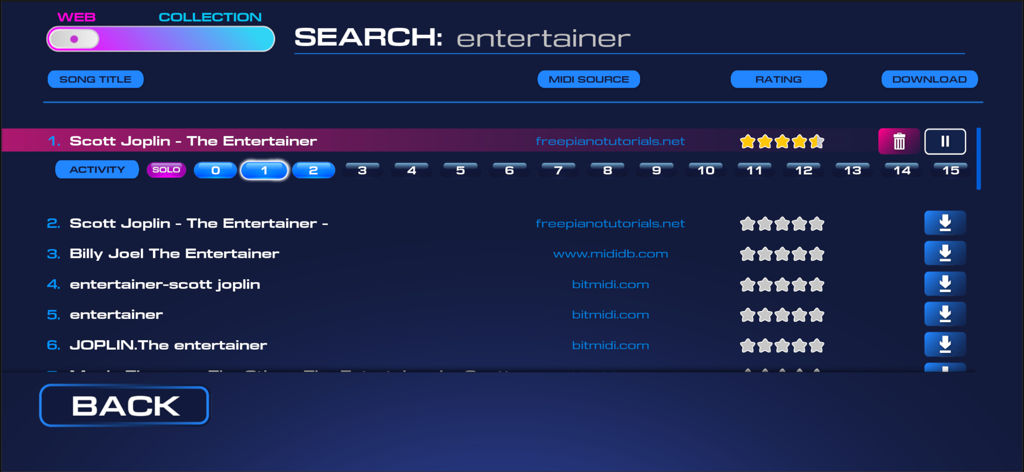Select Billy Joel The Entertainer title
This screenshot has height=472, width=1024.
(174, 254)
